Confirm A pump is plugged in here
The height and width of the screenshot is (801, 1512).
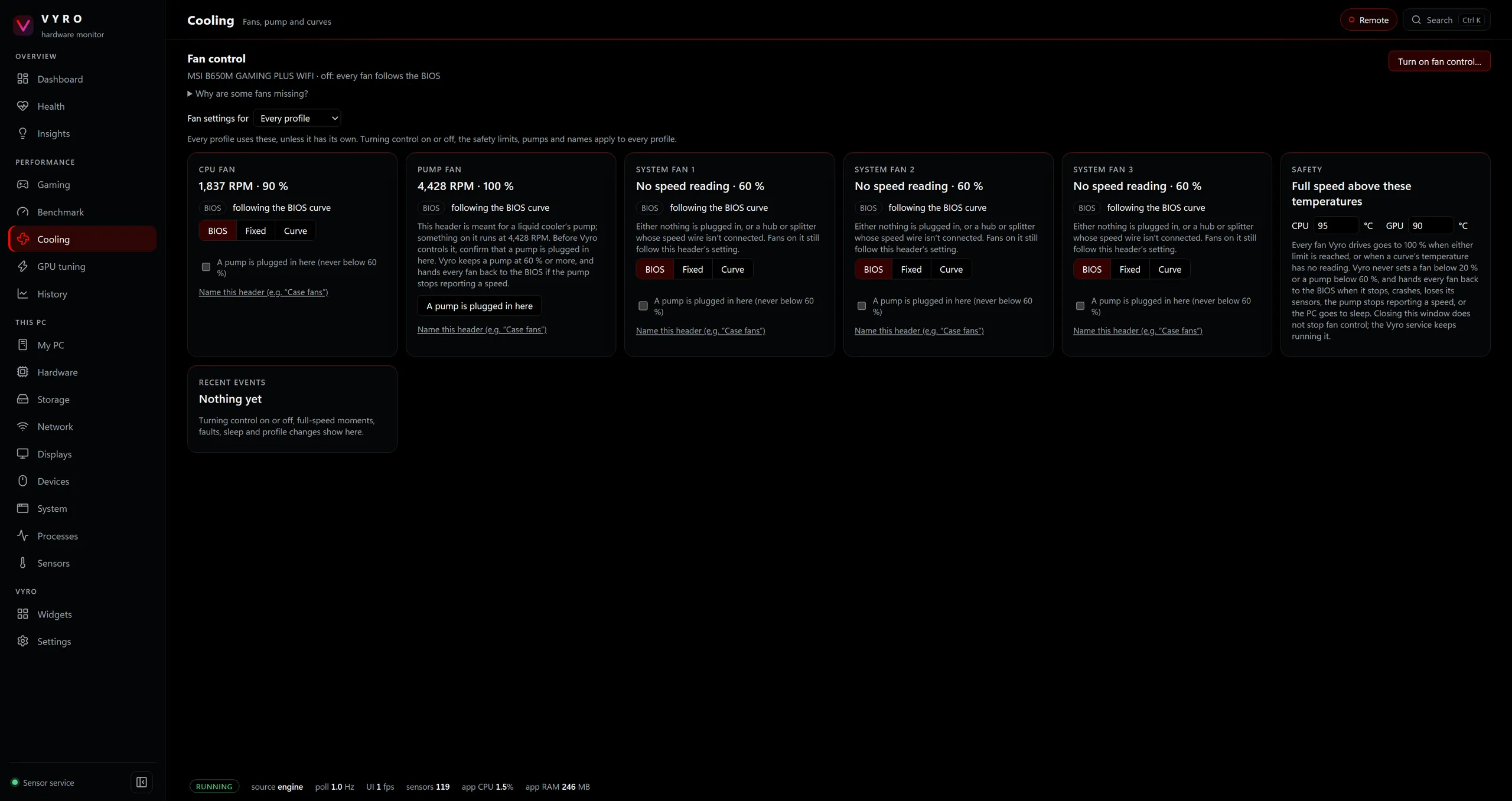point(480,306)
